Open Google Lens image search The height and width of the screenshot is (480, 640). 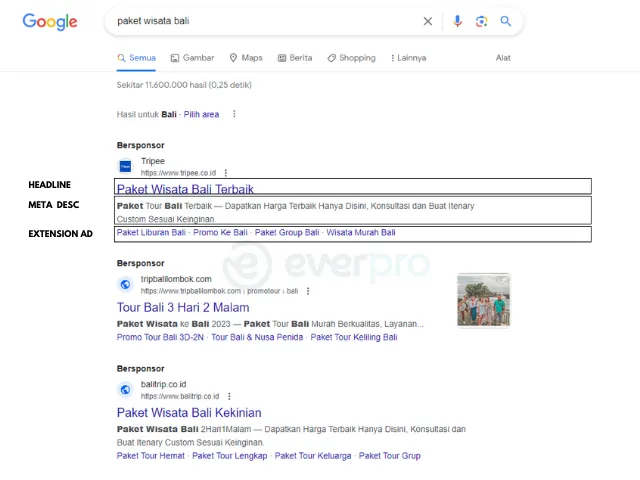(x=482, y=21)
